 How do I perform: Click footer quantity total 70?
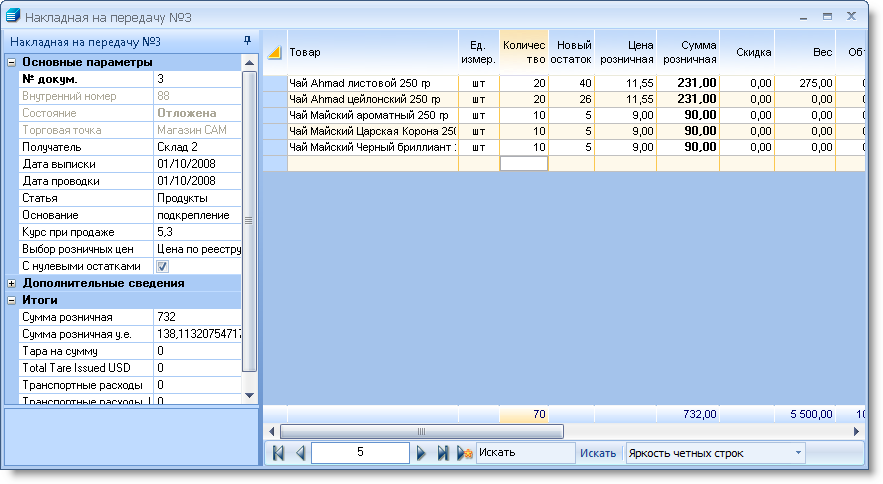pos(524,414)
